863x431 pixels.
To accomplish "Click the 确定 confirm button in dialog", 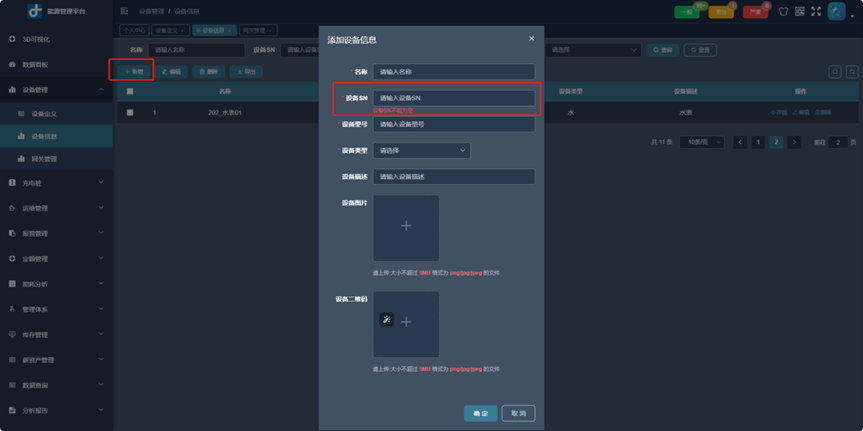I will click(480, 413).
